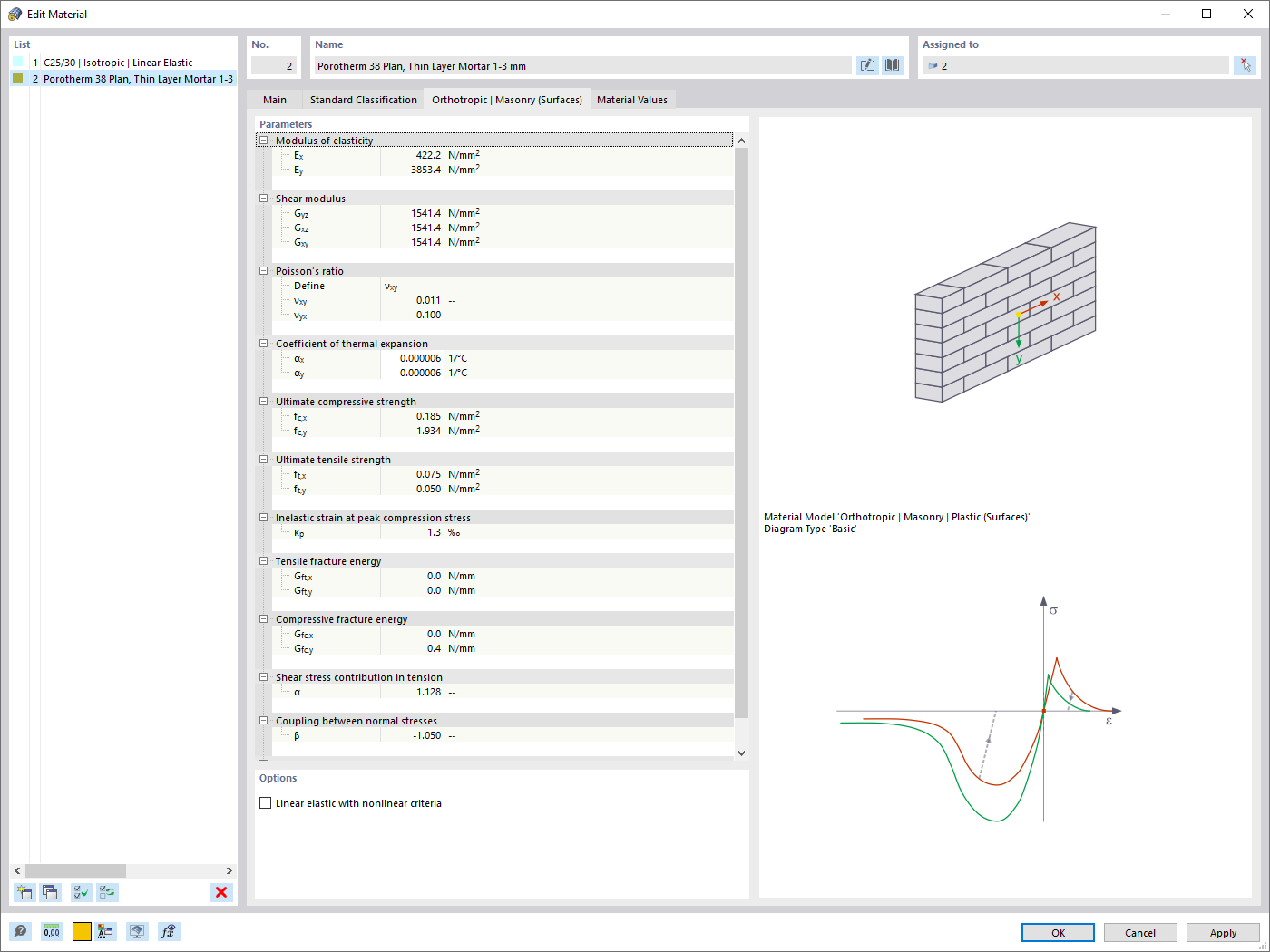Deselect assigned objects with cursor icon
This screenshot has width=1270, height=952.
pos(1246,64)
